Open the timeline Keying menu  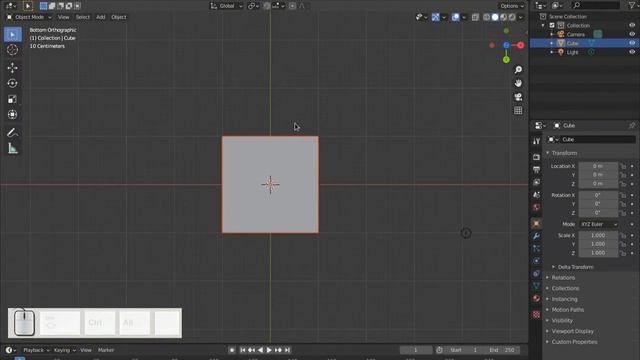coord(64,350)
